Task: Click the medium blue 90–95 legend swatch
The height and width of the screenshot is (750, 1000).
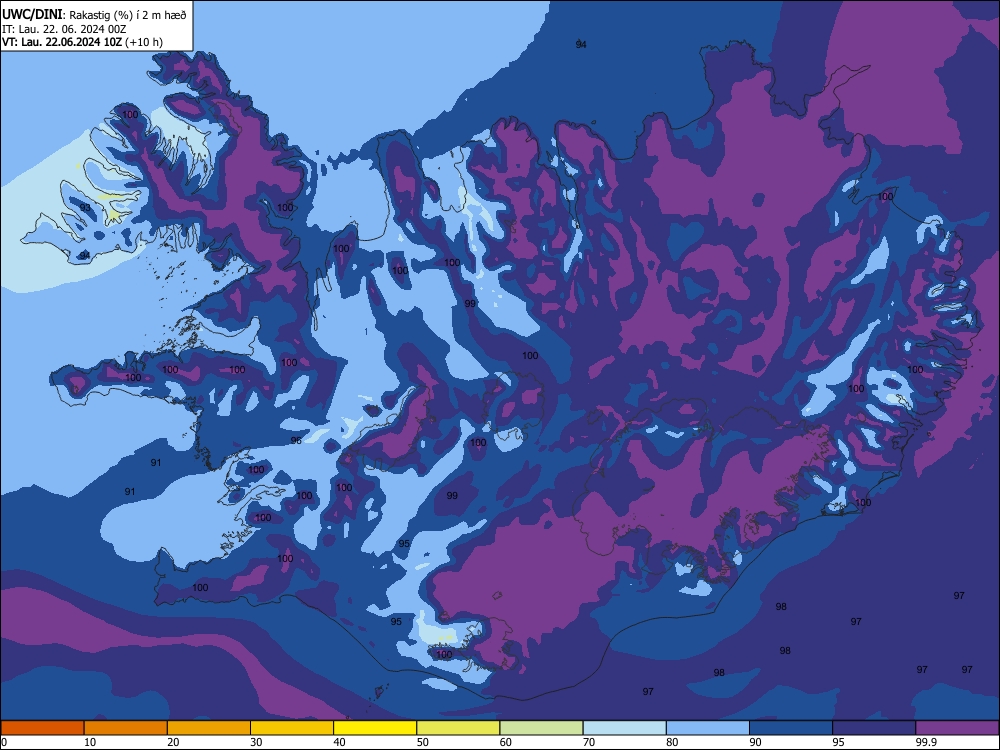Action: pyautogui.click(x=791, y=728)
